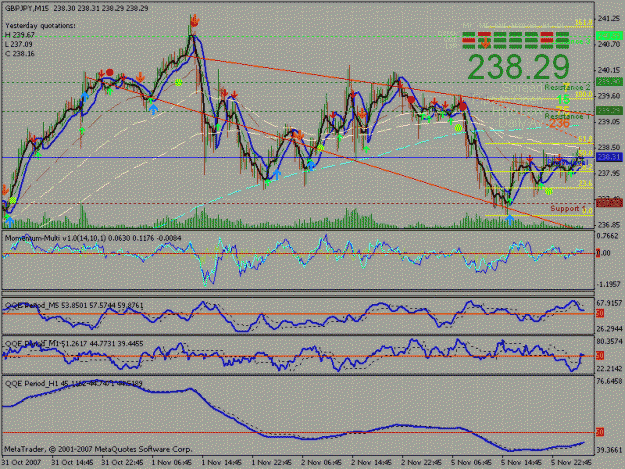This screenshot has height=469, width=625.
Task: Click the MetaTrader MetaQuotes copyright text
Action: pyautogui.click(x=98, y=449)
